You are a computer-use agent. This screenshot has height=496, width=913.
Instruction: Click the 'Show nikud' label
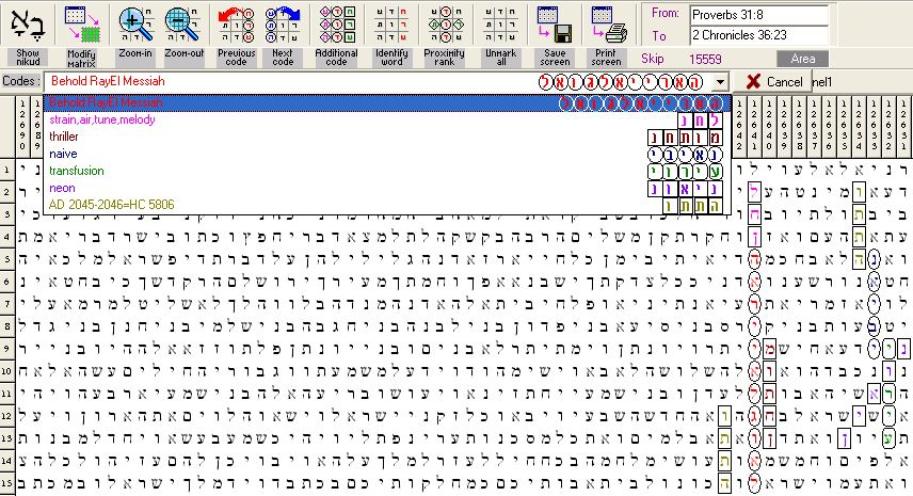28,57
